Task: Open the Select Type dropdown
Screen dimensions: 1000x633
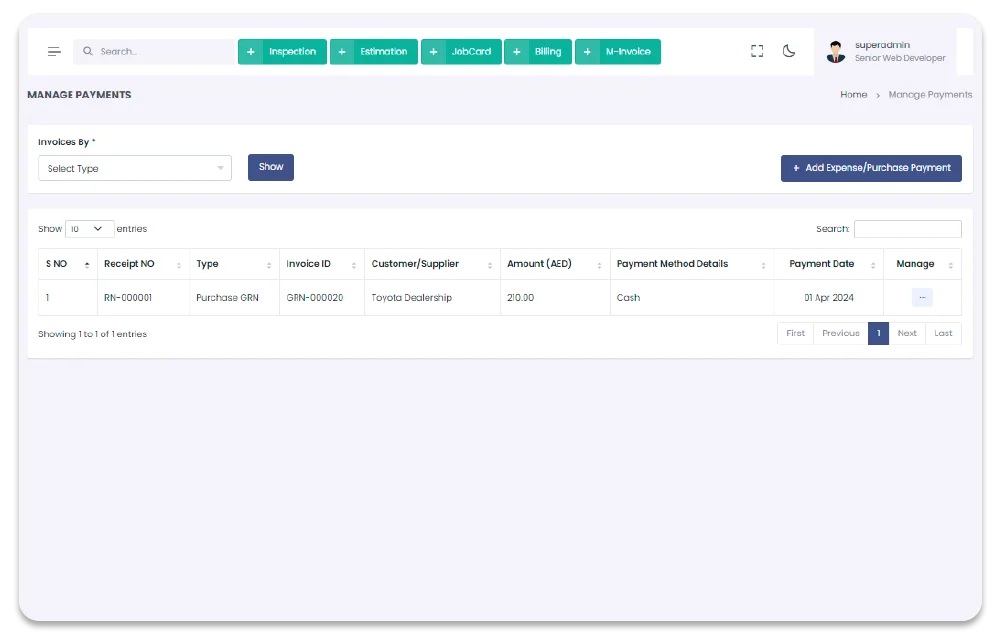Action: point(135,168)
